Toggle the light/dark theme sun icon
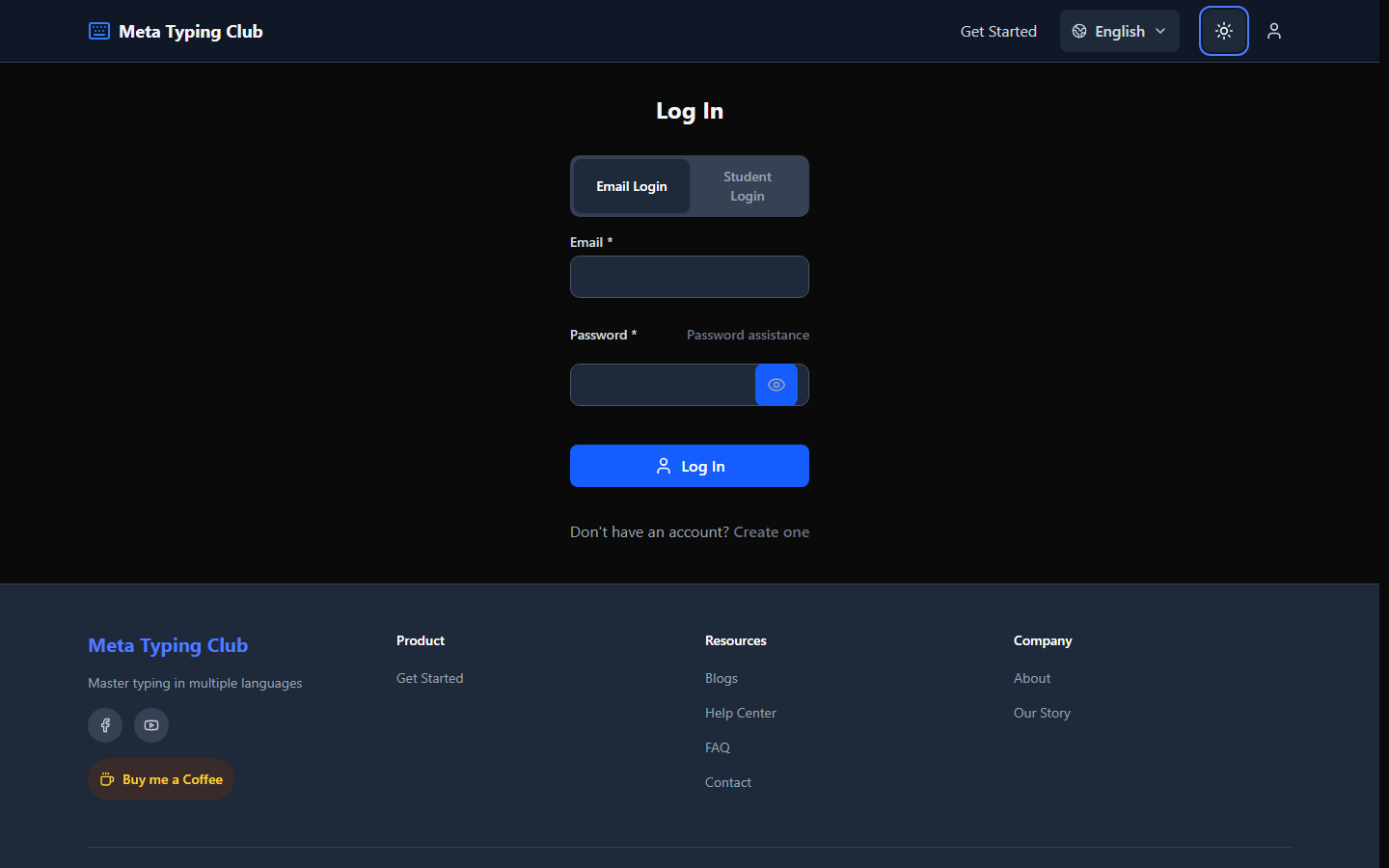Image resolution: width=1389 pixels, height=868 pixels. click(x=1224, y=31)
